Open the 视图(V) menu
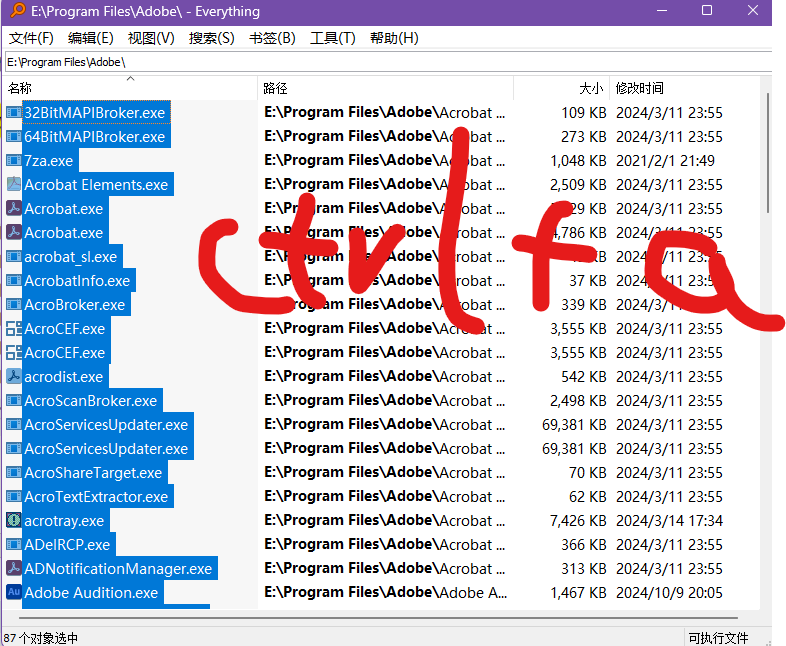 coord(151,38)
